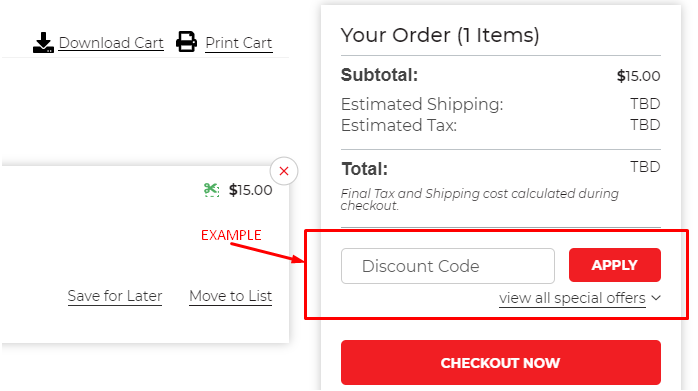Open the Download Cart link
Viewport: 698px width, 391px height.
111,43
